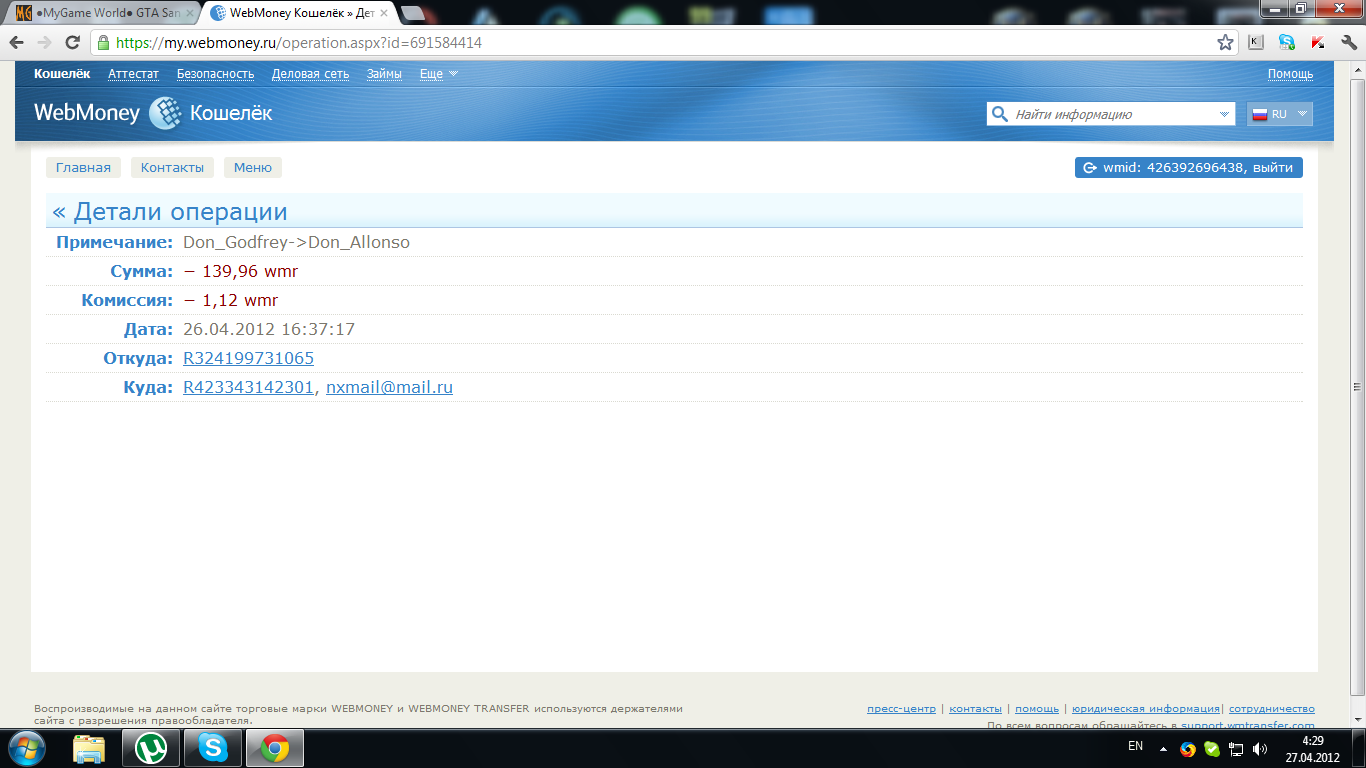Click the amount − 139,96 wmr

(240, 271)
